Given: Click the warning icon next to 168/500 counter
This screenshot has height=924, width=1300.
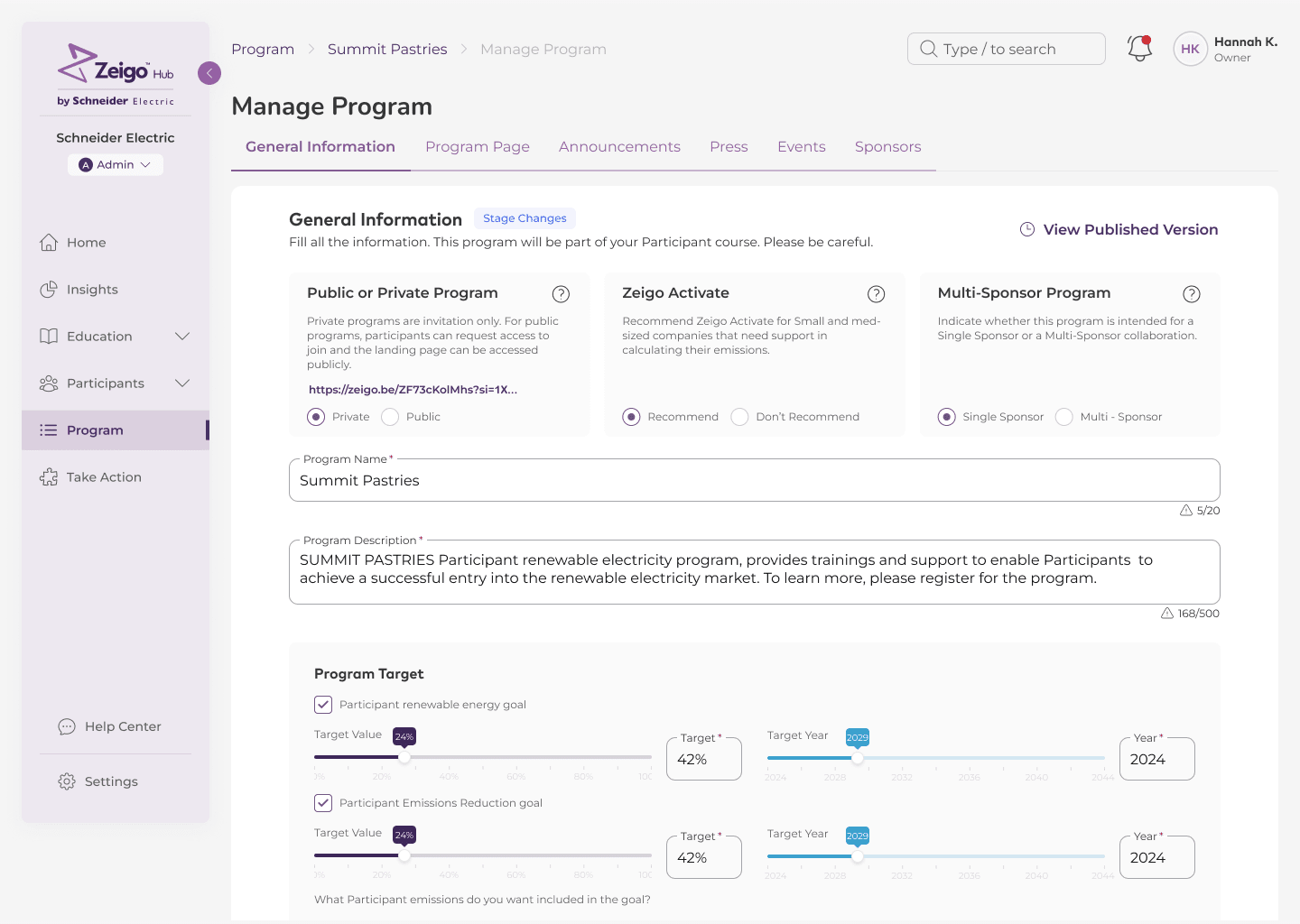Looking at the screenshot, I should pyautogui.click(x=1167, y=614).
